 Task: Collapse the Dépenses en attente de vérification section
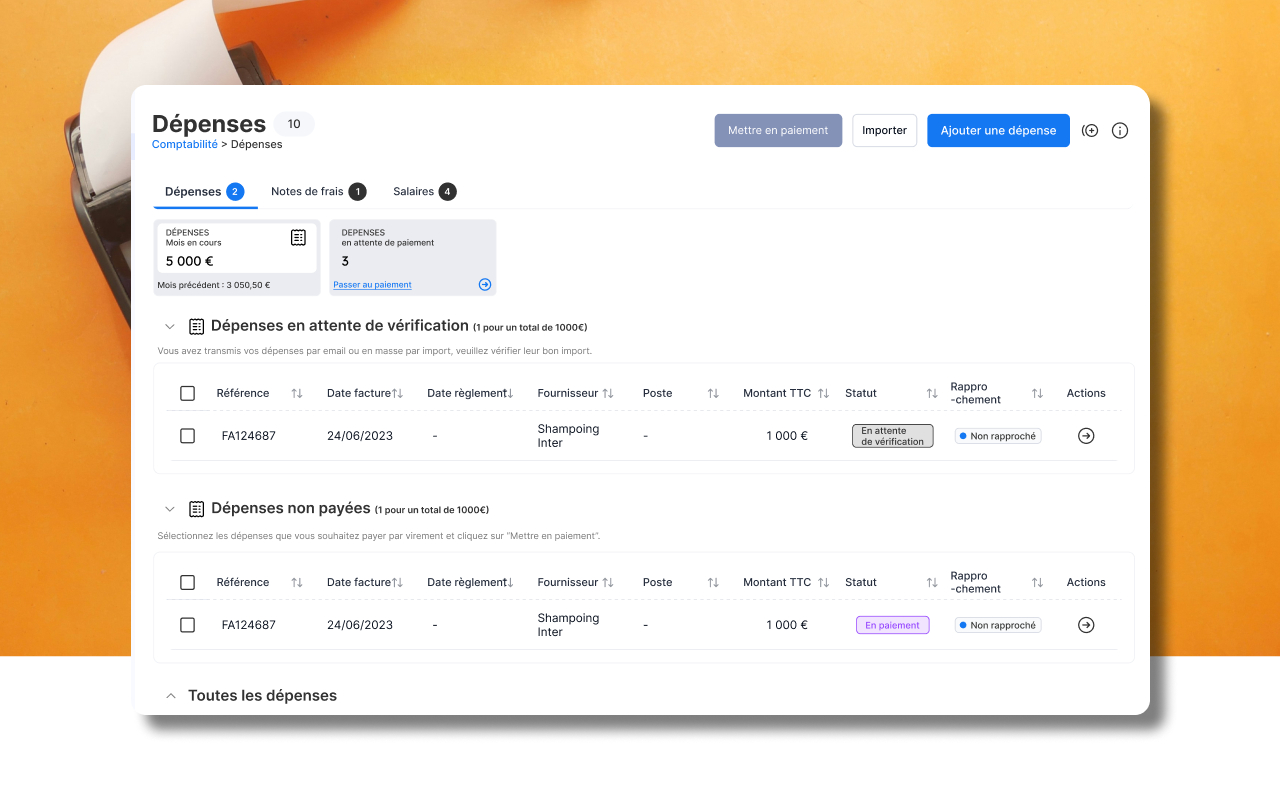click(170, 326)
